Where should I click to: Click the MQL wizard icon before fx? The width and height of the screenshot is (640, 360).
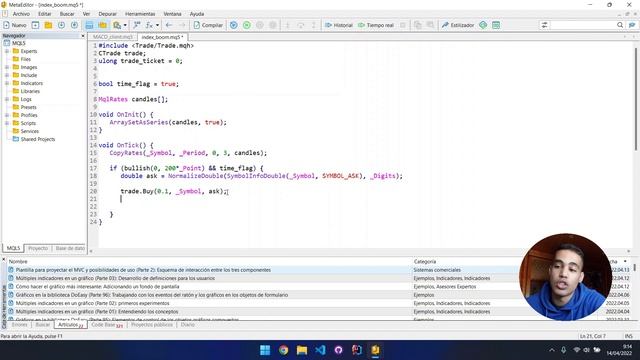137,25
